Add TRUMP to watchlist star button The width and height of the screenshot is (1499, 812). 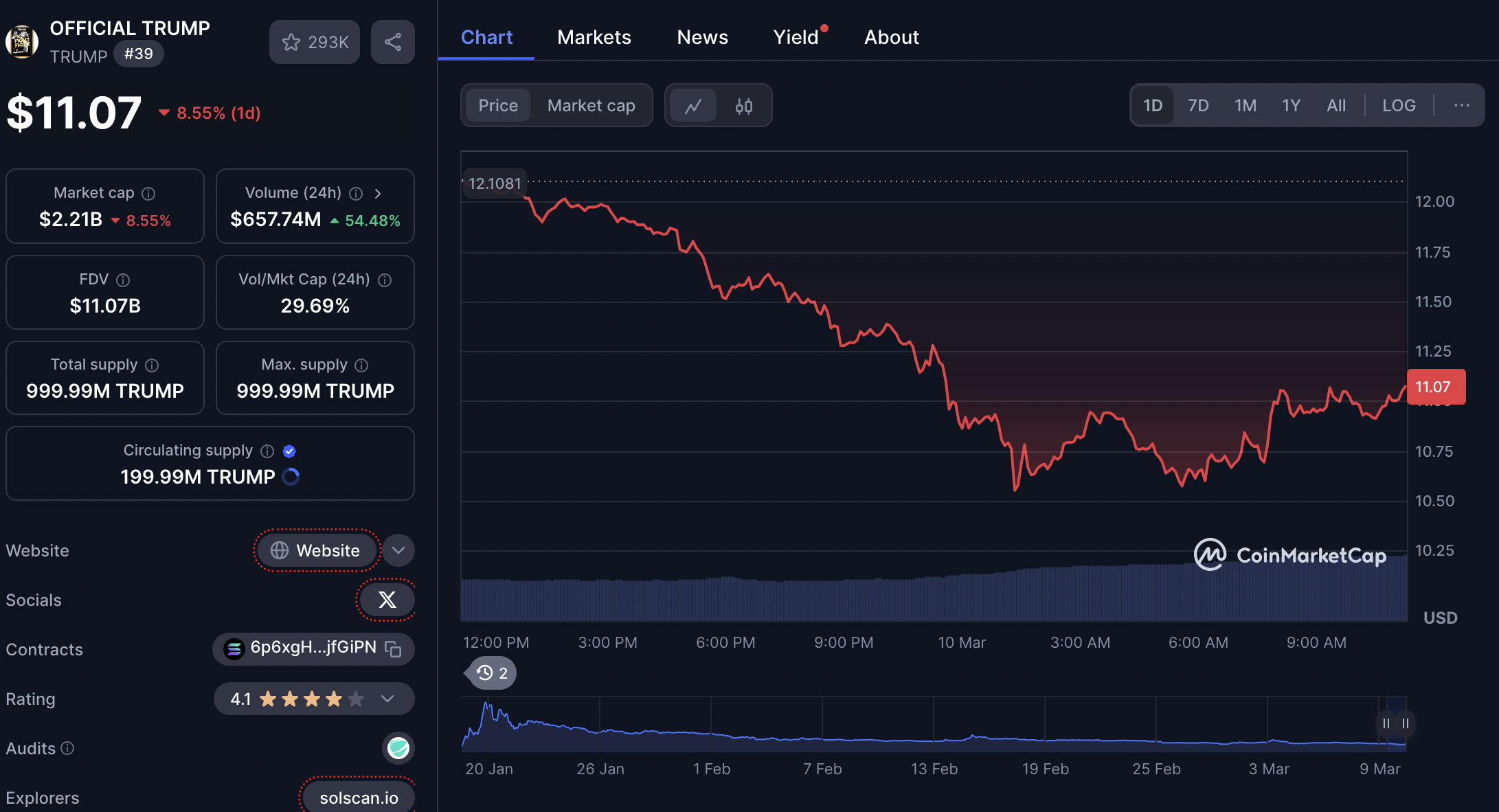click(315, 42)
